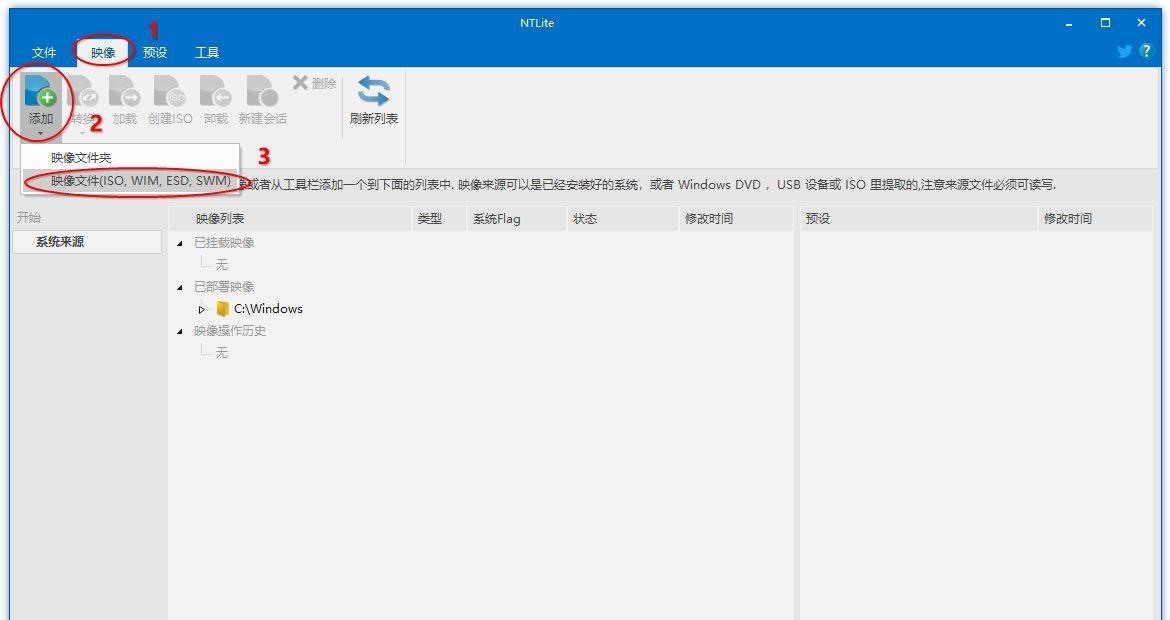Switch to the 工具 tab

click(x=207, y=52)
